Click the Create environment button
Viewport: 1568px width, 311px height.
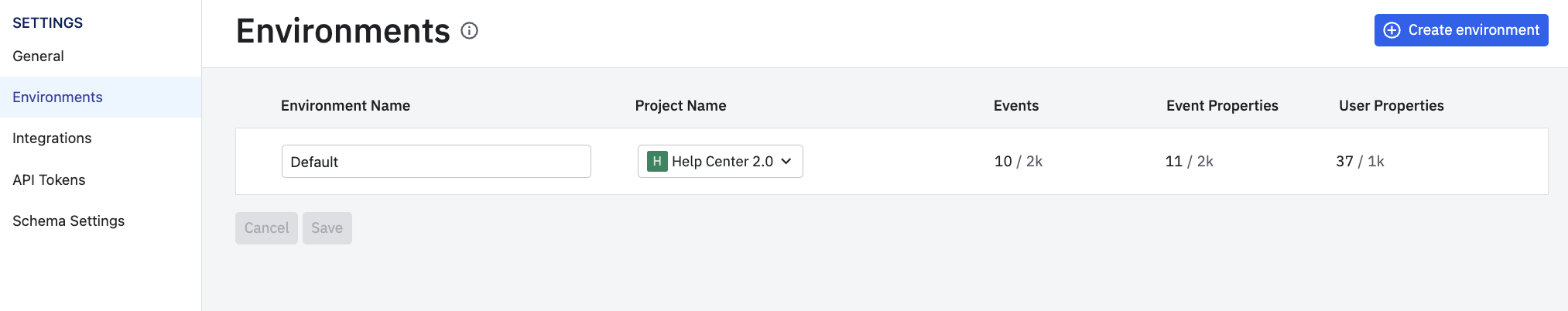(x=1461, y=30)
